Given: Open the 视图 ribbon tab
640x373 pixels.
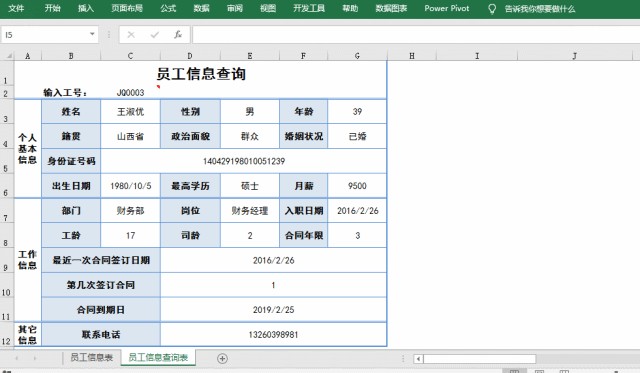Looking at the screenshot, I should pyautogui.click(x=268, y=8).
